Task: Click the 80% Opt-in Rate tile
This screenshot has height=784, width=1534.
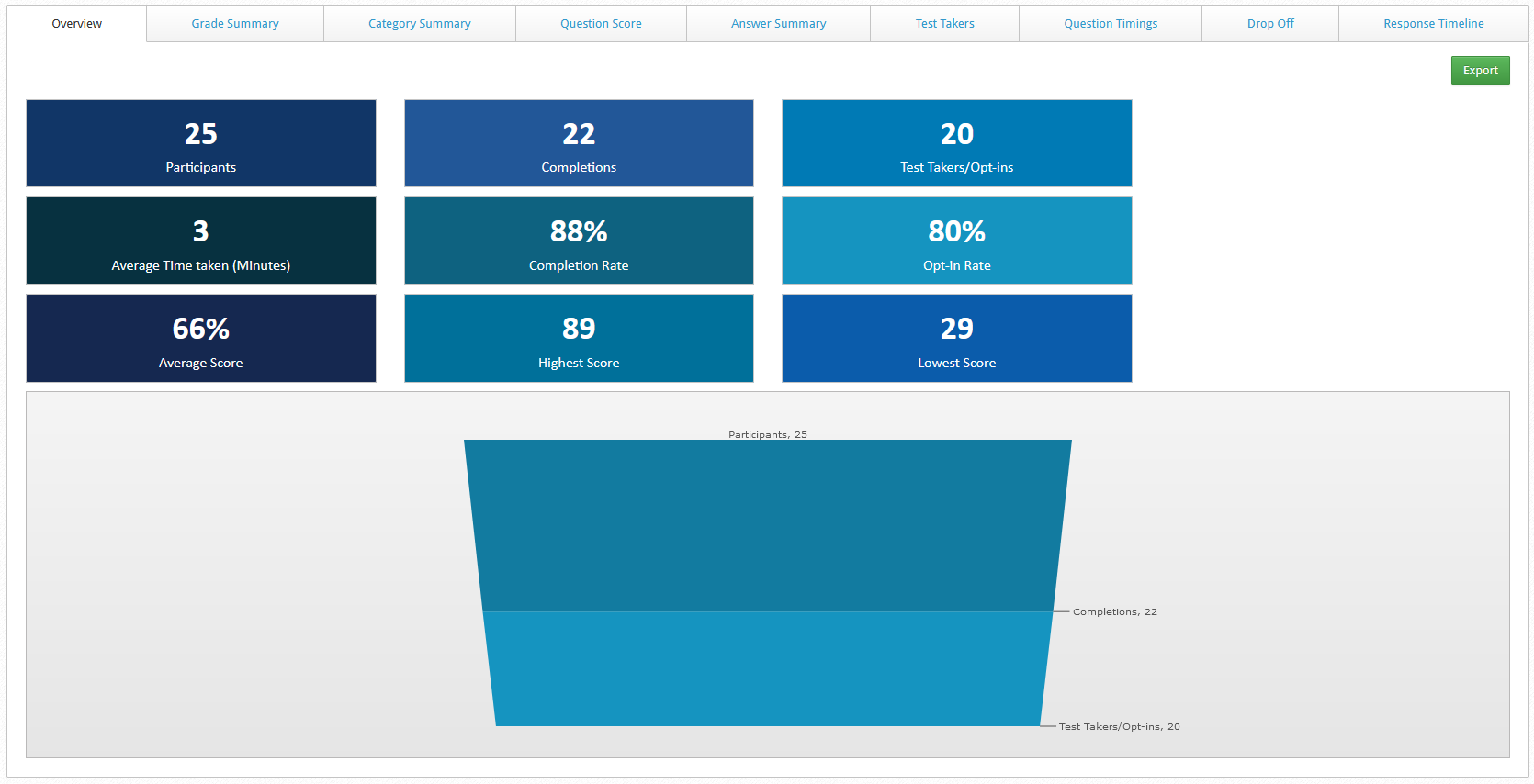Action: pyautogui.click(x=956, y=241)
